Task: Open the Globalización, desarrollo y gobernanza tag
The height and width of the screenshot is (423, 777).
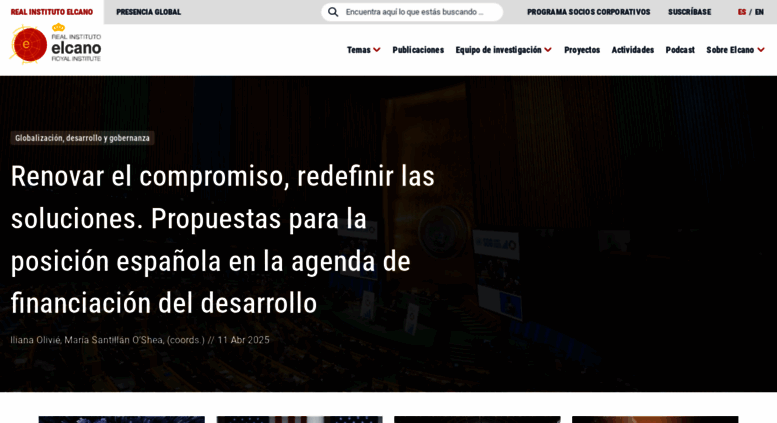Action: [x=82, y=138]
